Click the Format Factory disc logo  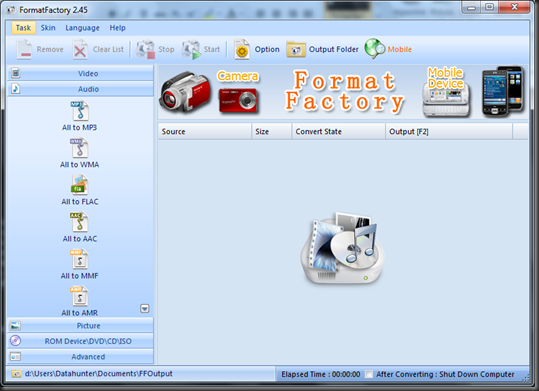(x=342, y=249)
